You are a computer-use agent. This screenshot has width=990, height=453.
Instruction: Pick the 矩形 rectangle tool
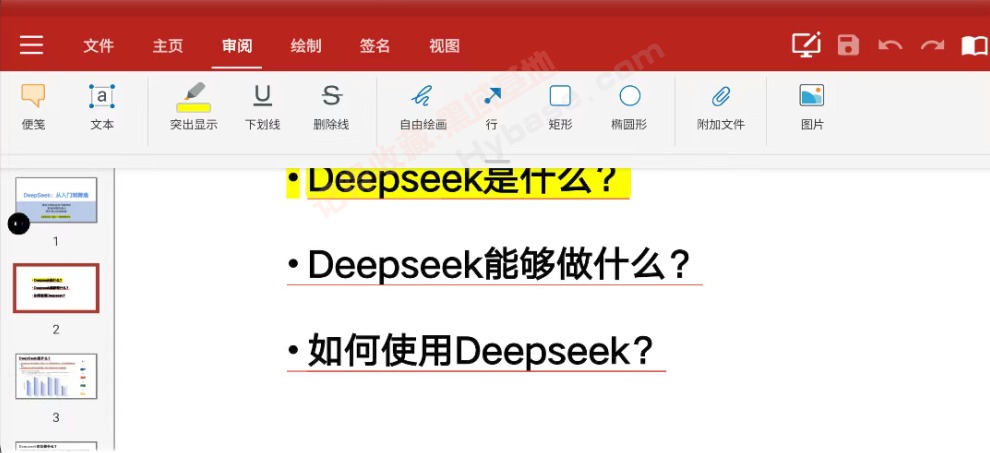click(x=560, y=106)
